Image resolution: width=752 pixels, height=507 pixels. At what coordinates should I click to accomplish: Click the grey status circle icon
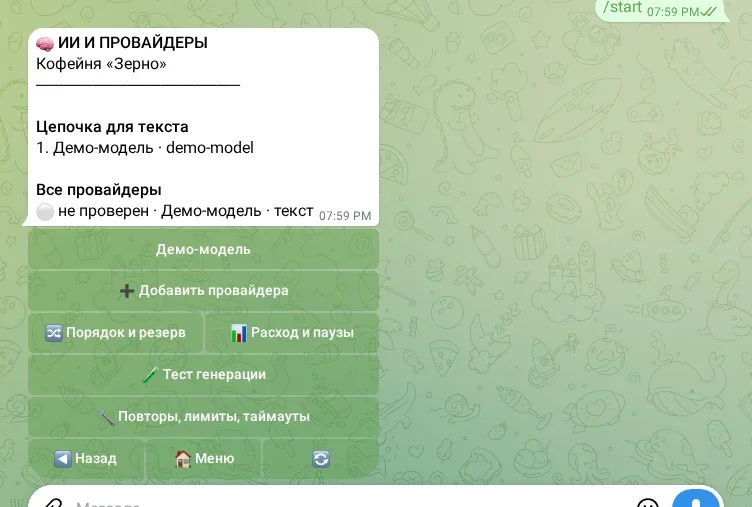[x=45, y=212]
